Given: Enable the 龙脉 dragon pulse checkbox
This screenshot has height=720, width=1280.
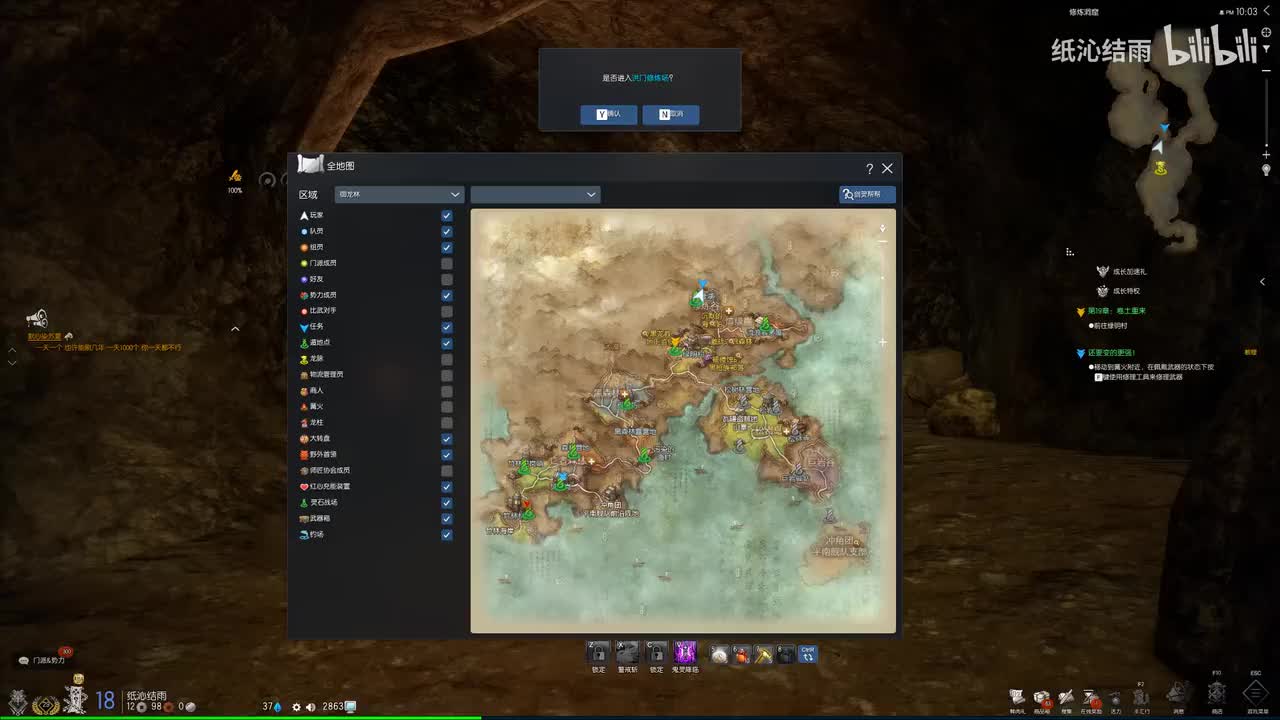Looking at the screenshot, I should (447, 359).
